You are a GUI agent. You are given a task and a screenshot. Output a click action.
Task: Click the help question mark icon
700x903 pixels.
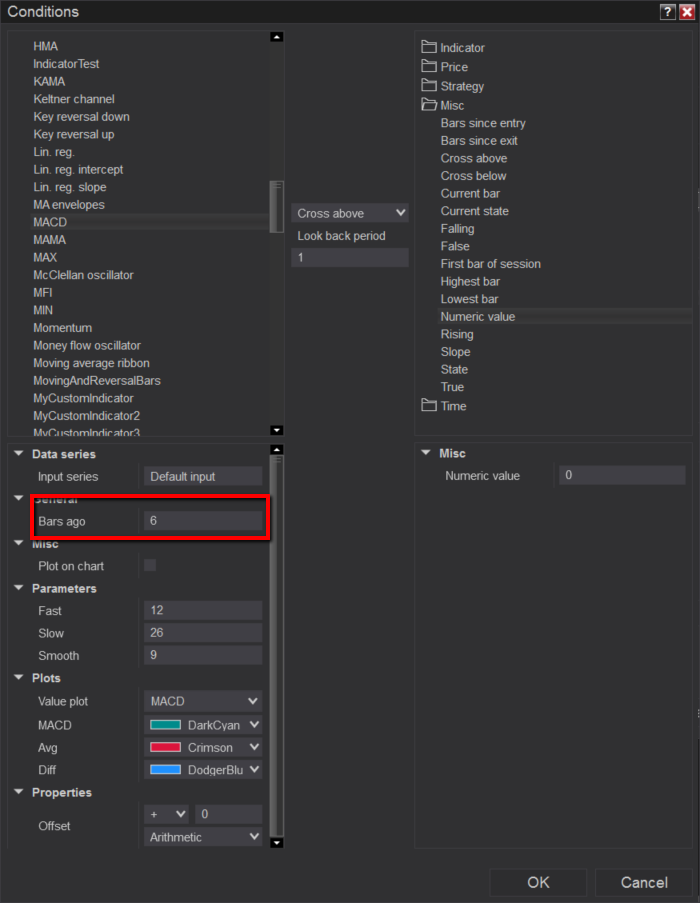pos(667,12)
